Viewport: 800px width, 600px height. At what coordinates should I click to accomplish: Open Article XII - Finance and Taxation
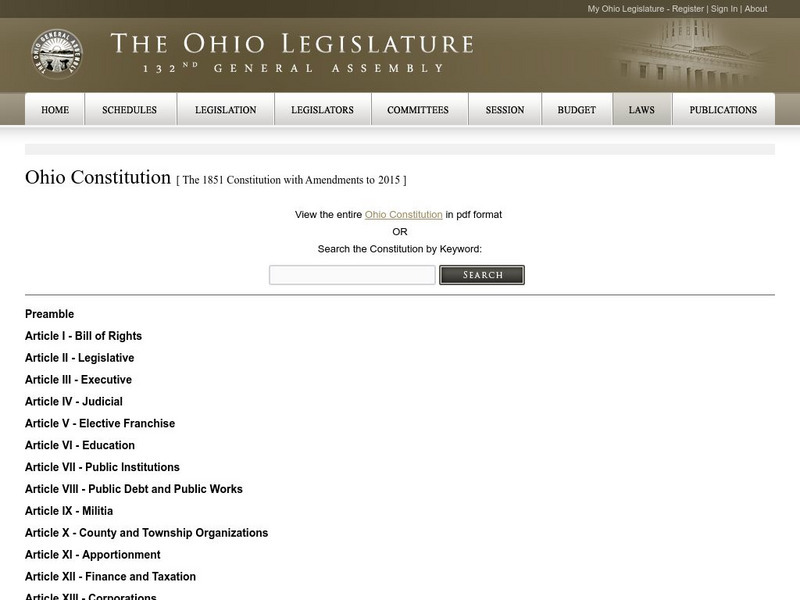(x=110, y=577)
